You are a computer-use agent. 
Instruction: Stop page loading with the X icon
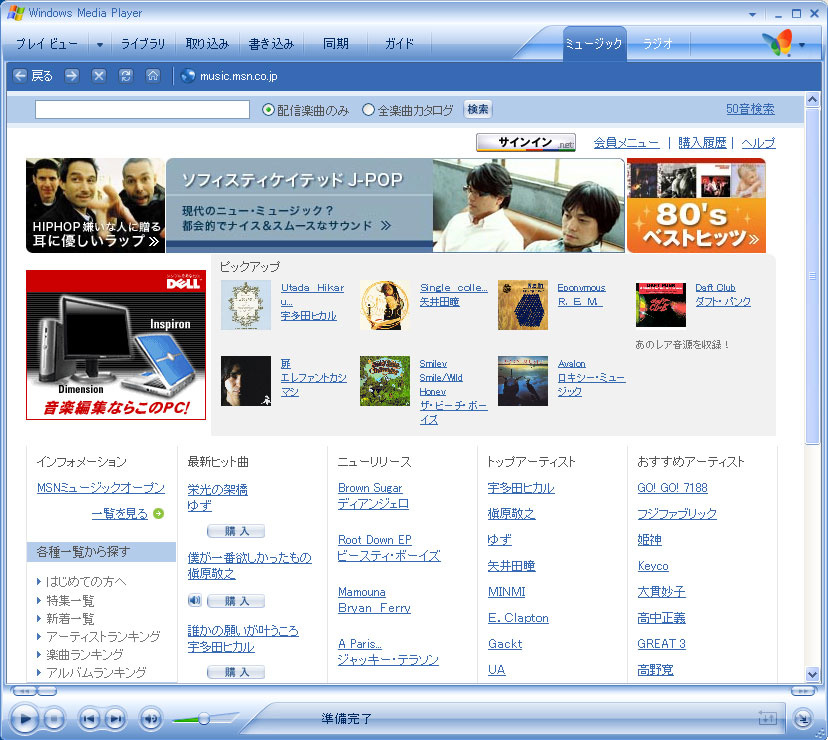pos(99,76)
